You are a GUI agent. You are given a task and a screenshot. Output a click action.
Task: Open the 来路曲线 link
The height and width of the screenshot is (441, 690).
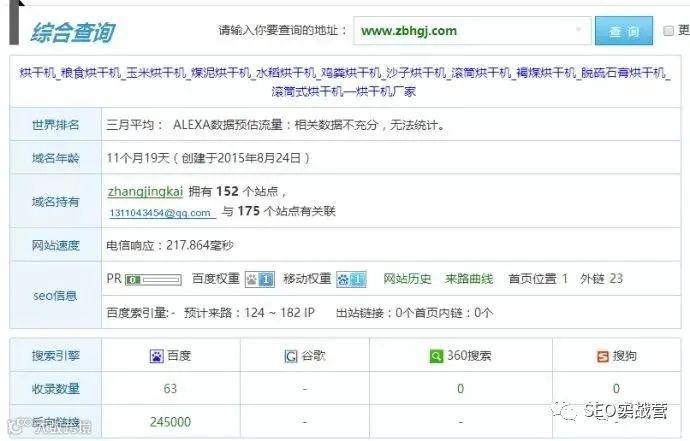469,279
